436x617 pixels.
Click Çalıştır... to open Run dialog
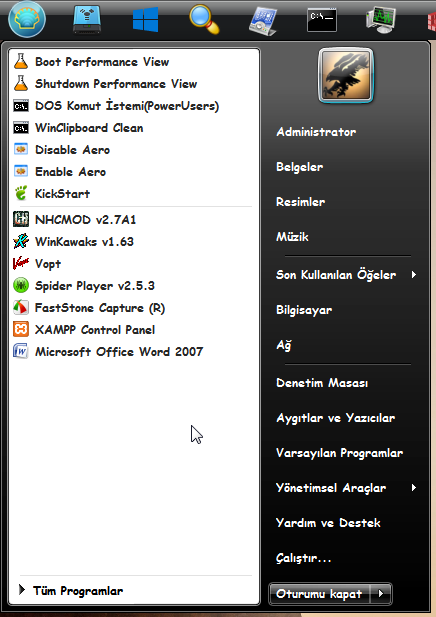[x=303, y=558]
